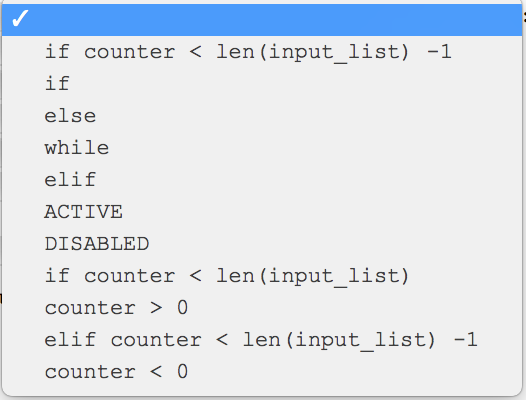Pick 'if counter < len(input_list)' without -1
Screen dimensions: 526x400
tap(262, 276)
